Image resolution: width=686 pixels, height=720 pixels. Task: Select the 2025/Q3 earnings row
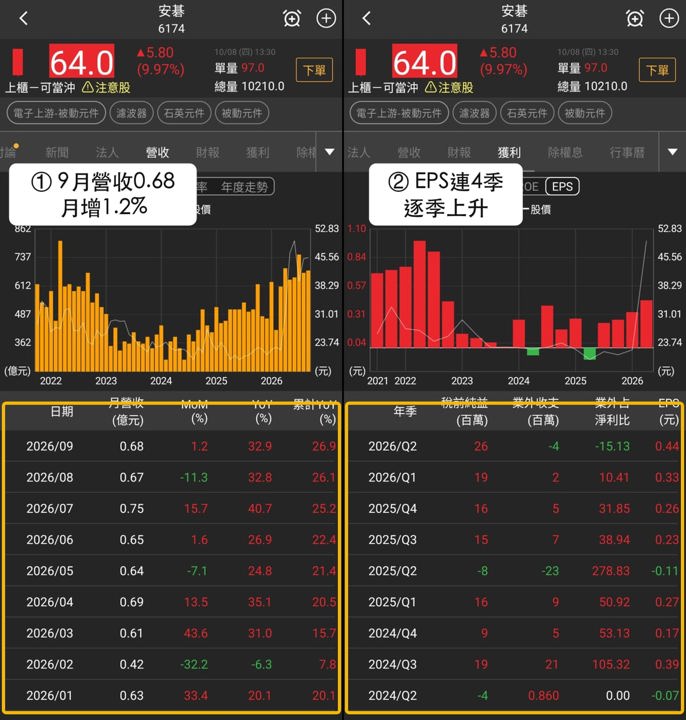point(514,540)
